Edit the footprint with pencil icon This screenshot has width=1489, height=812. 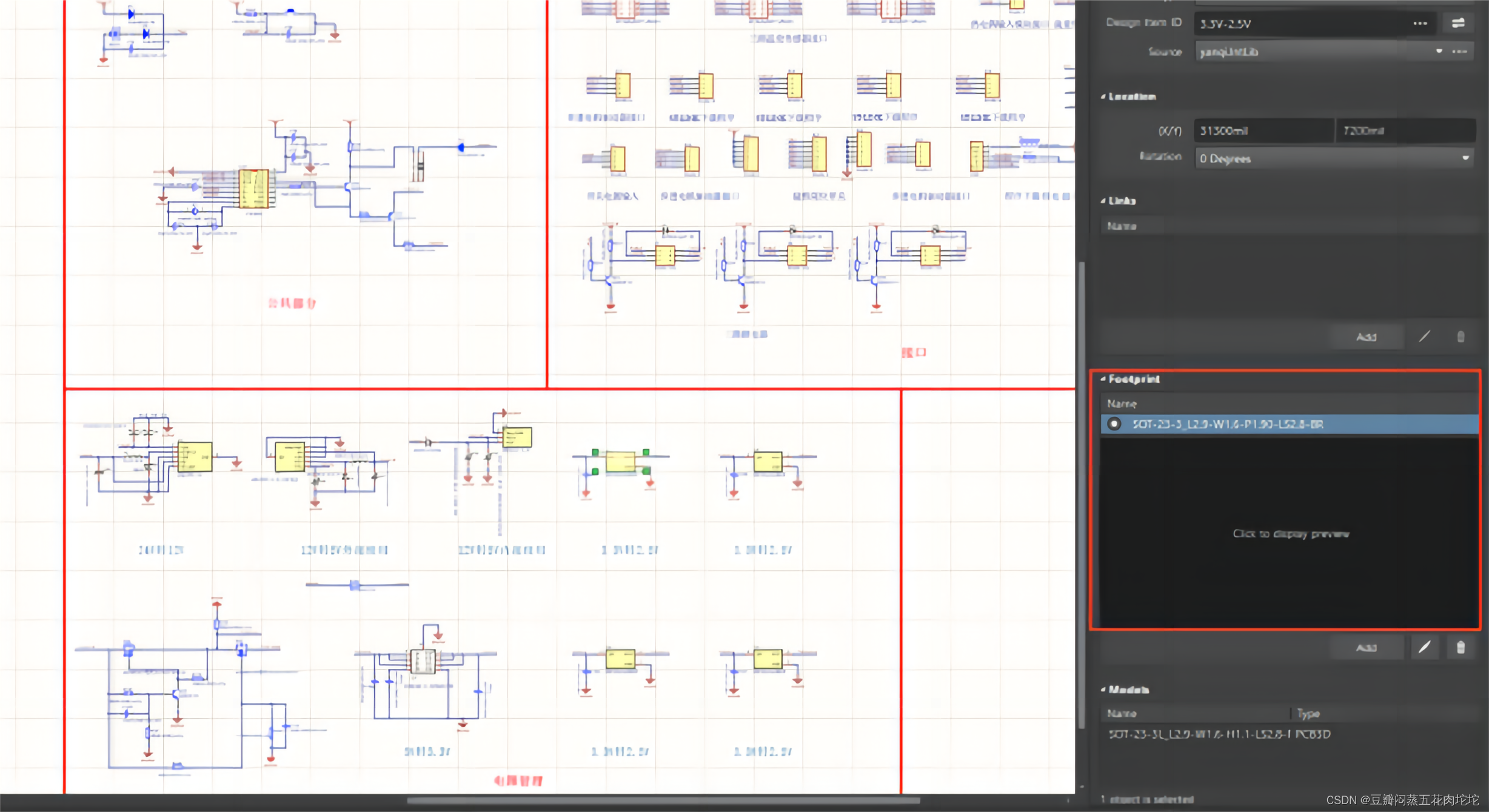tap(1424, 647)
